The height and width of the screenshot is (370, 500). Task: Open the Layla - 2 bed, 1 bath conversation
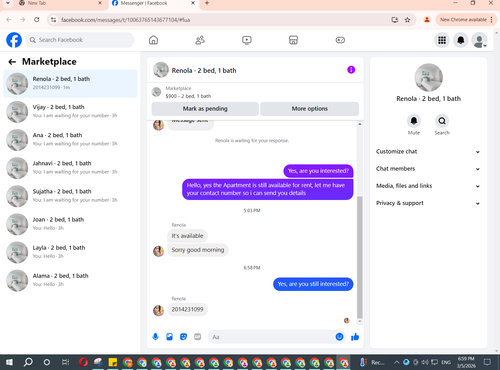(x=70, y=252)
